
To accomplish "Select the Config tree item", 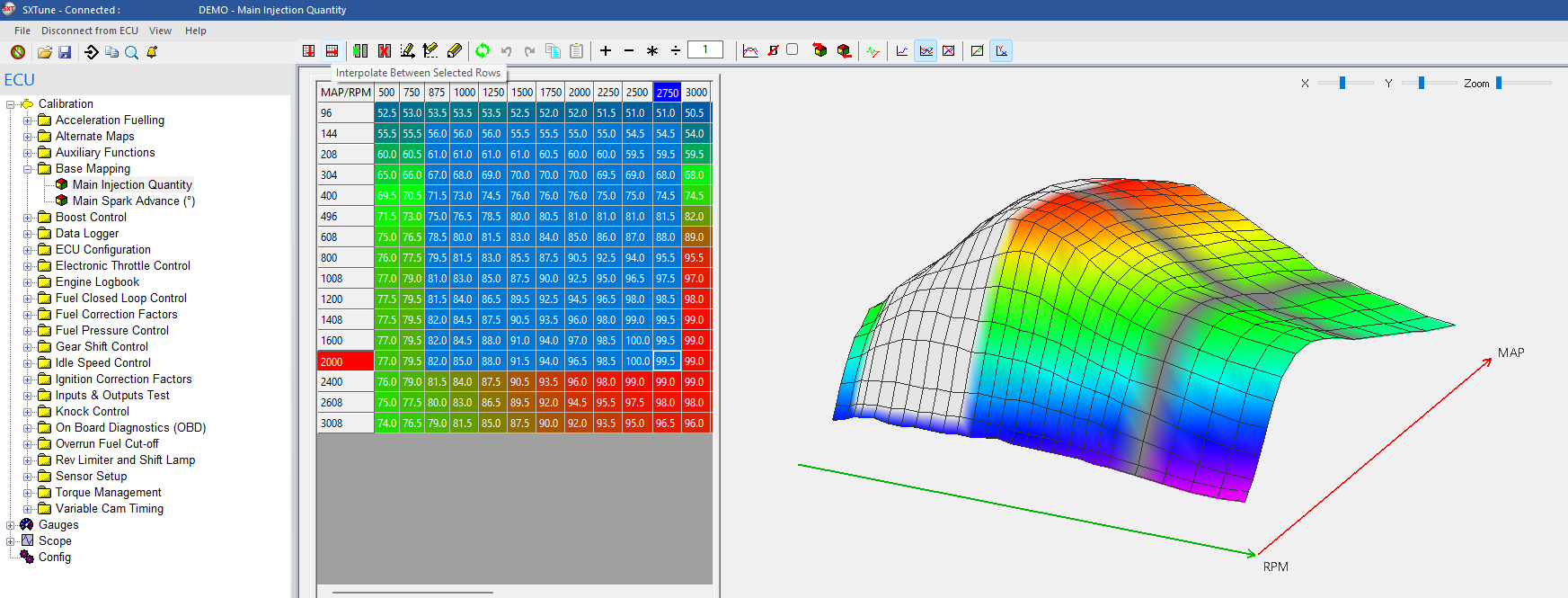I will click(x=55, y=558).
